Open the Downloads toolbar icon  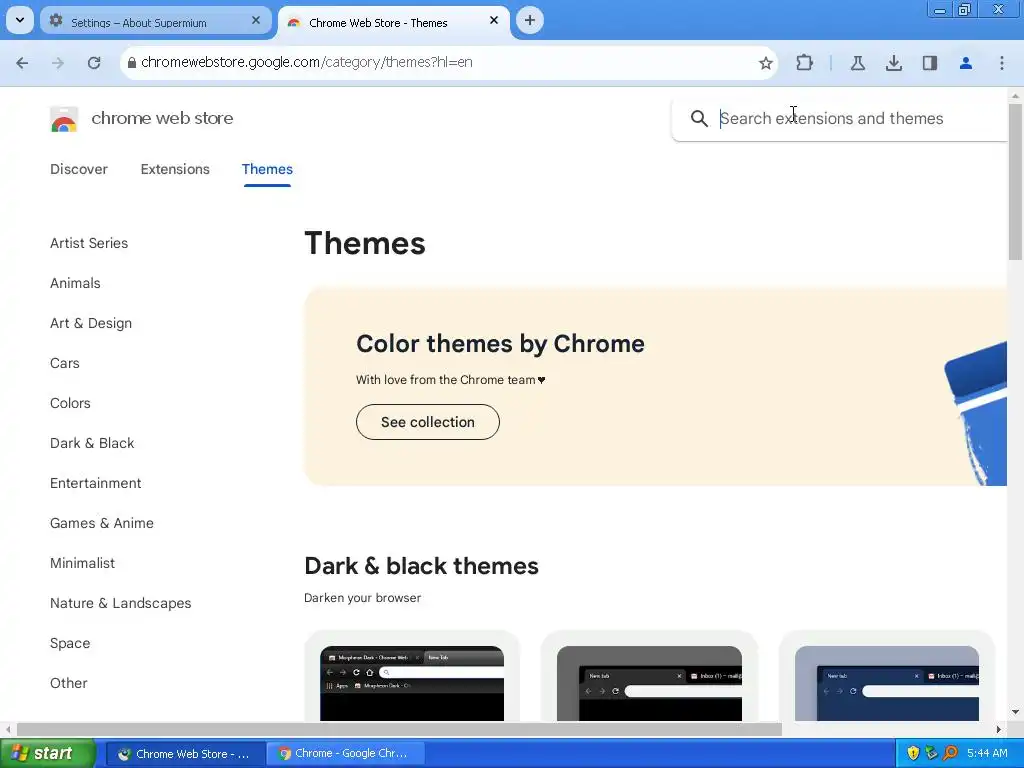(893, 63)
